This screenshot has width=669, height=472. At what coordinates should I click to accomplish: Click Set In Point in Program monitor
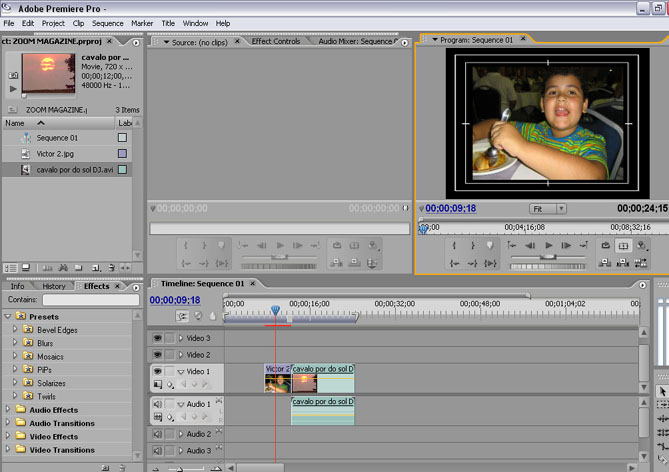point(454,245)
